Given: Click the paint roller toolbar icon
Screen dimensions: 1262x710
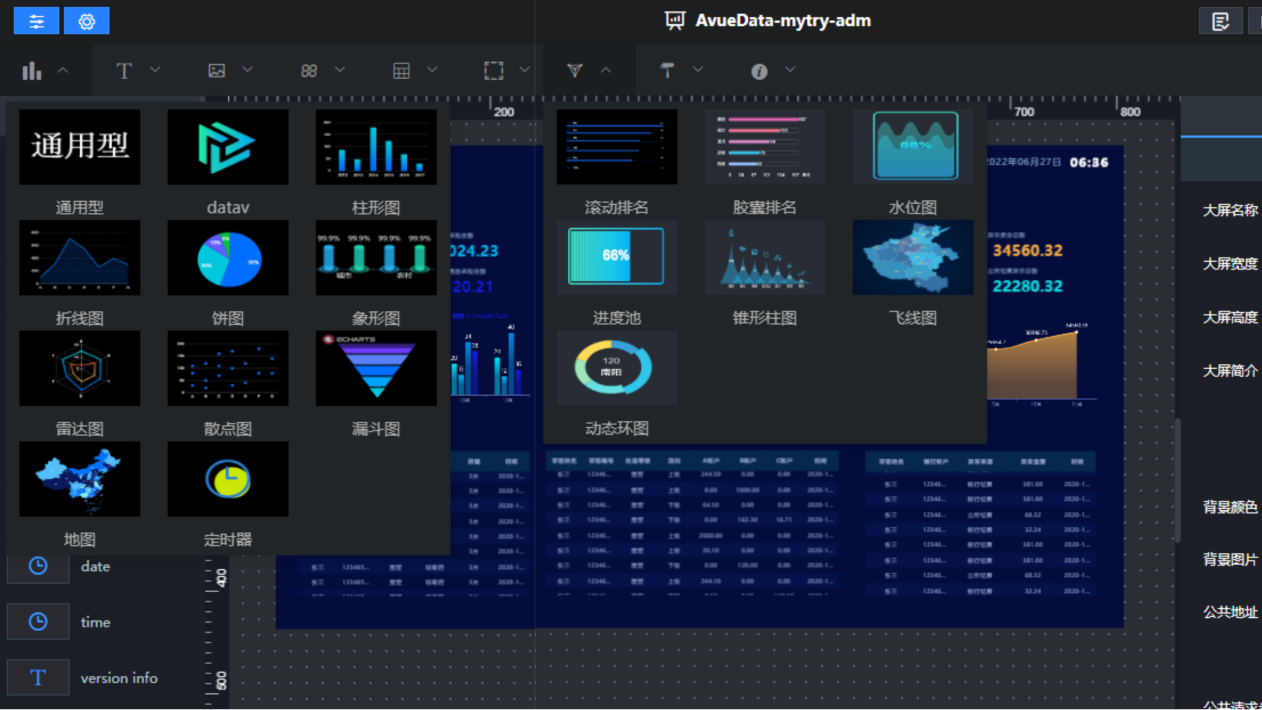Looking at the screenshot, I should 667,70.
